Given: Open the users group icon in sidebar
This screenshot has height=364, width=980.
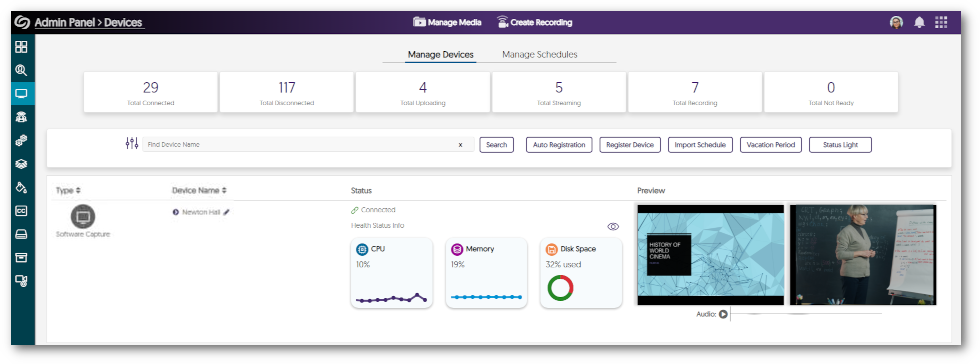Looking at the screenshot, I should pyautogui.click(x=21, y=117).
